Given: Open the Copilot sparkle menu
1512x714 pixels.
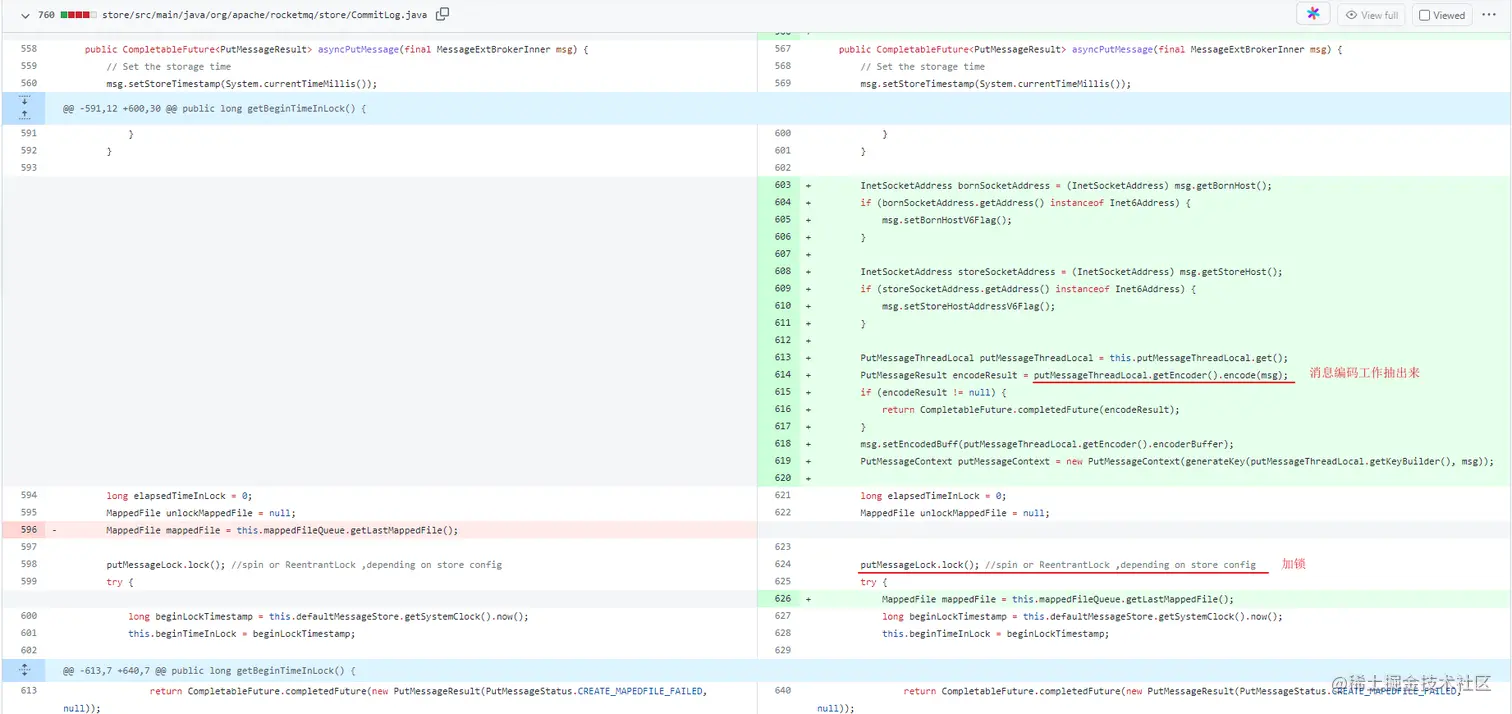Looking at the screenshot, I should point(1313,14).
